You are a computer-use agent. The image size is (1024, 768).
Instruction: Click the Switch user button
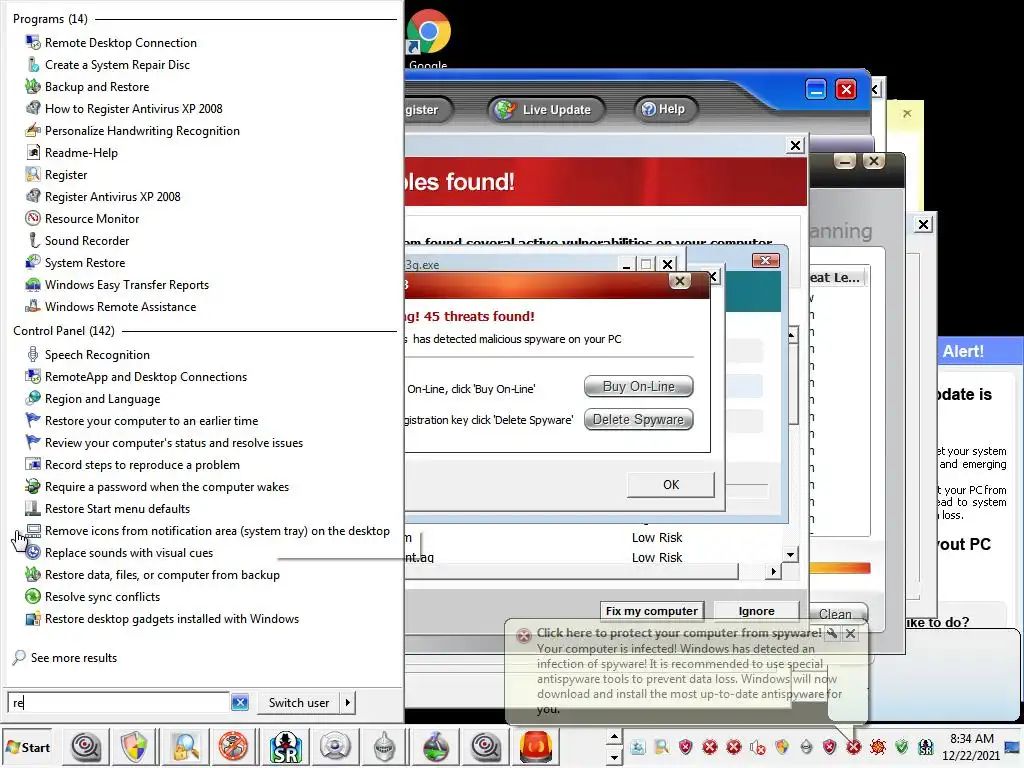299,703
